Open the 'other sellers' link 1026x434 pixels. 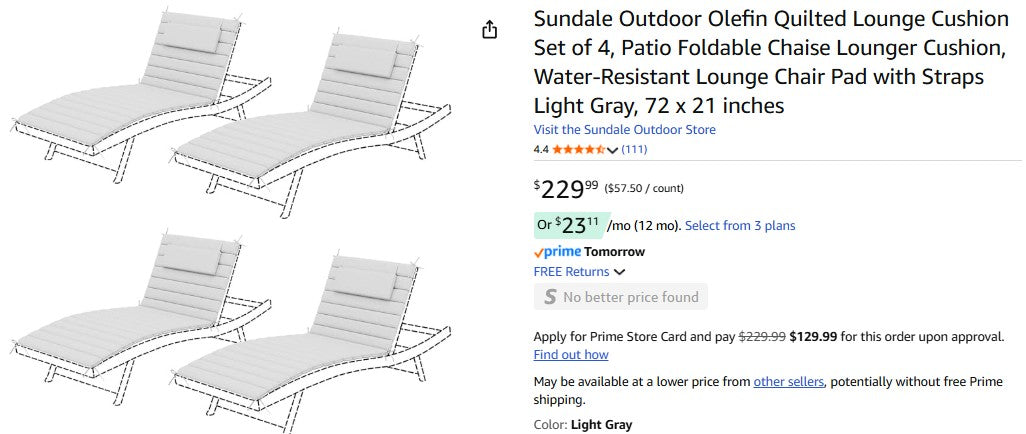click(788, 381)
